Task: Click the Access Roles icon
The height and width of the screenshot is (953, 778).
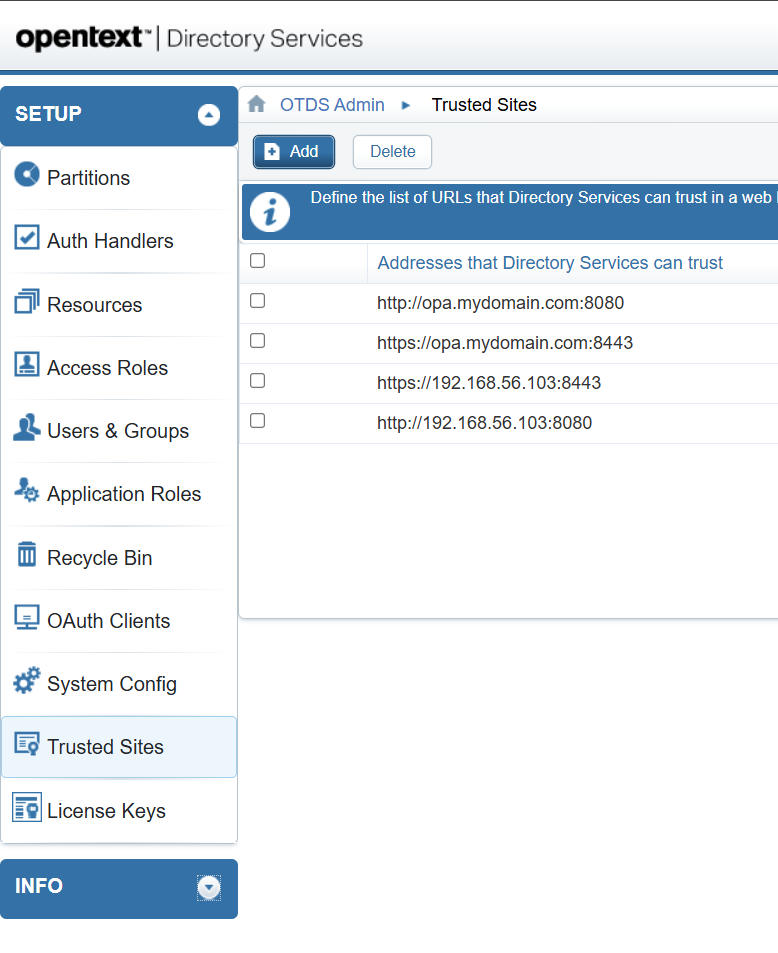Action: point(27,365)
